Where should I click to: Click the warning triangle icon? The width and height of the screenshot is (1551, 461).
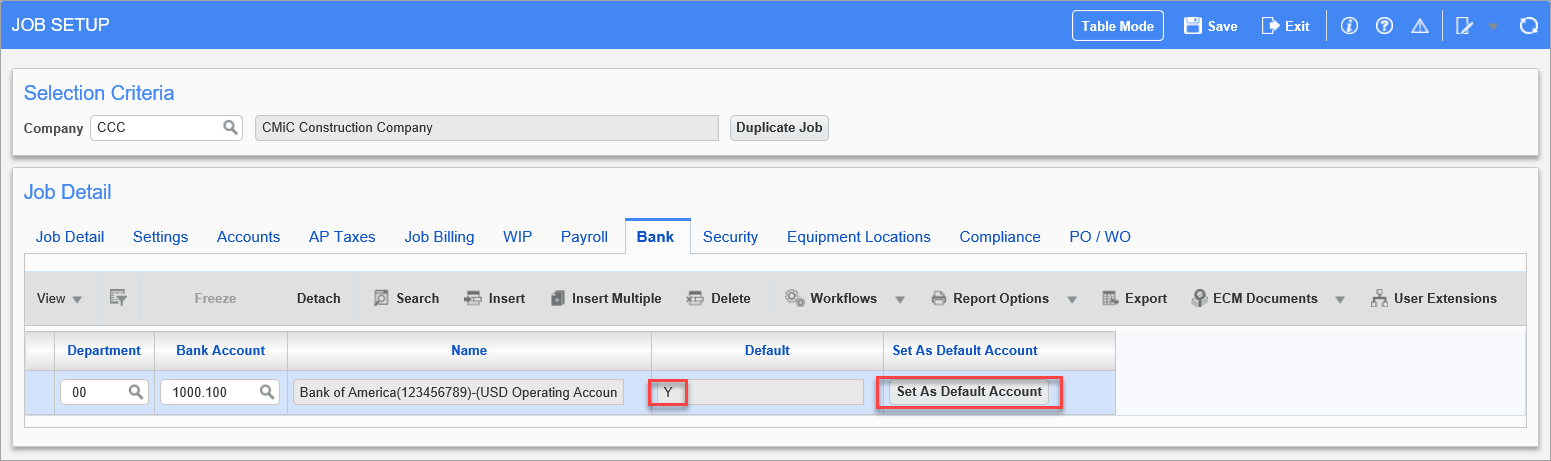click(1419, 26)
